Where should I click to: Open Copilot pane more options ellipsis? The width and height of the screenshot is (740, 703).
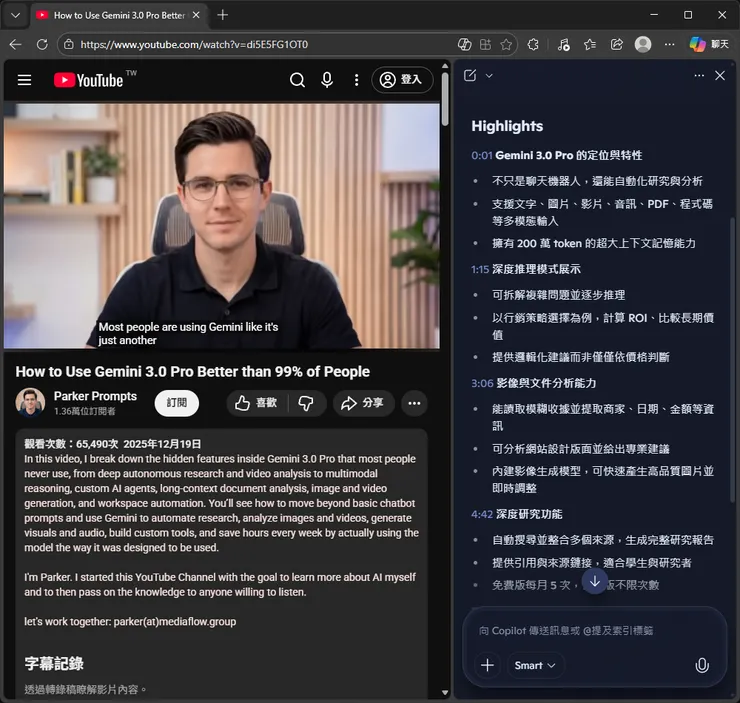699,75
